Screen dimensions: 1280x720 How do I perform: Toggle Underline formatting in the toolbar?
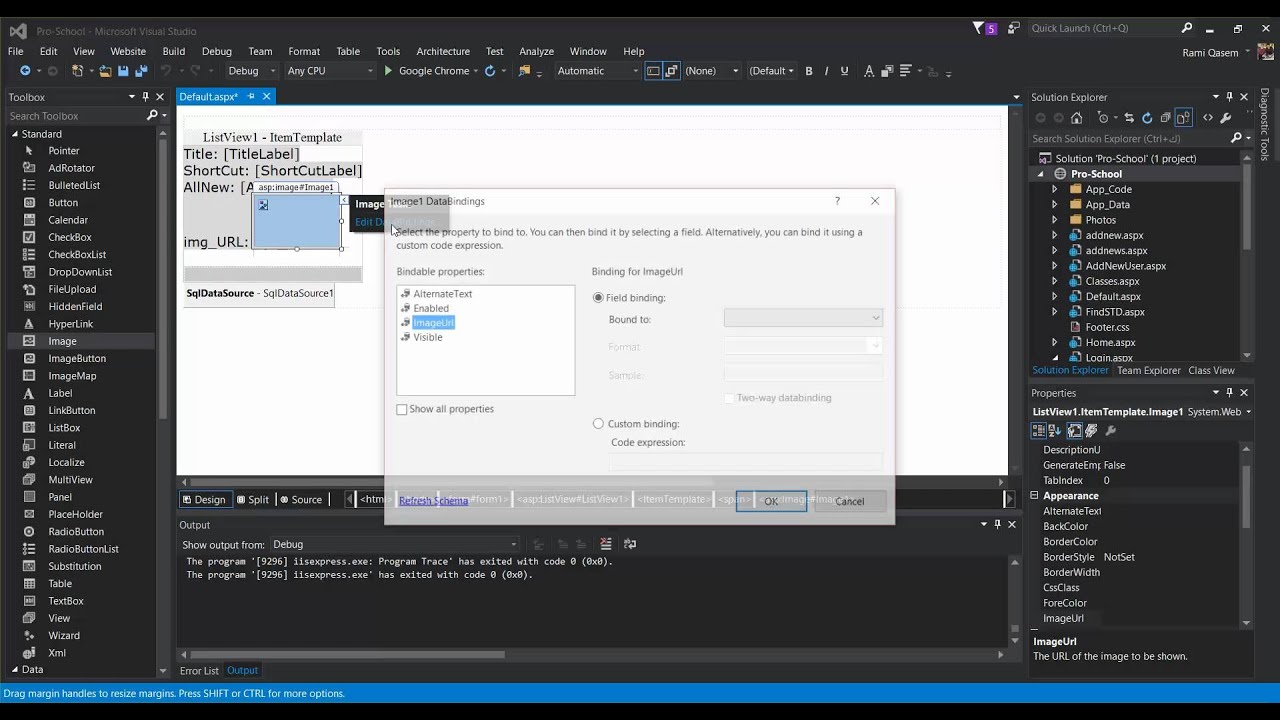(845, 71)
